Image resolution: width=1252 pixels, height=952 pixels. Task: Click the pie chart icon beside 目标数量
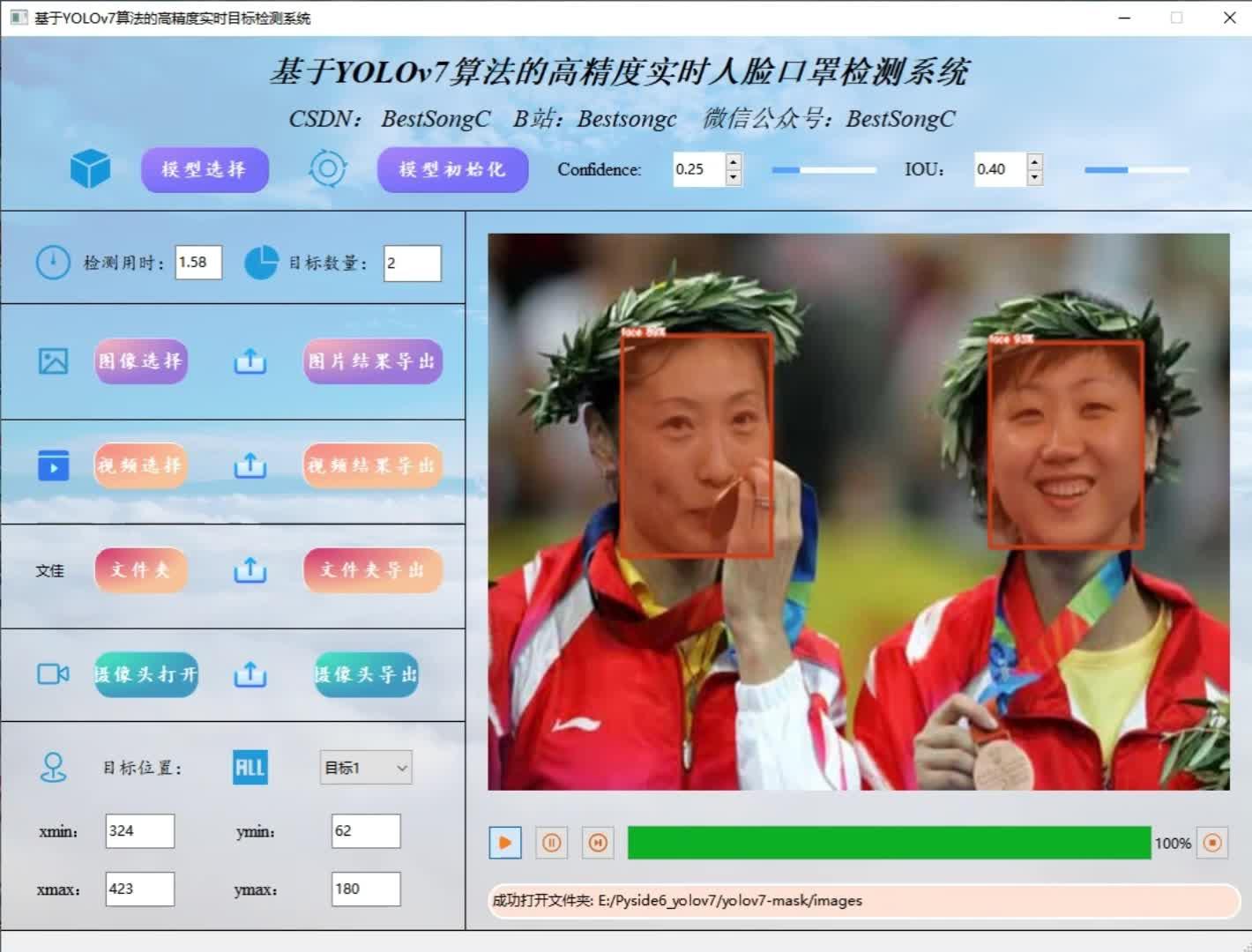click(261, 262)
